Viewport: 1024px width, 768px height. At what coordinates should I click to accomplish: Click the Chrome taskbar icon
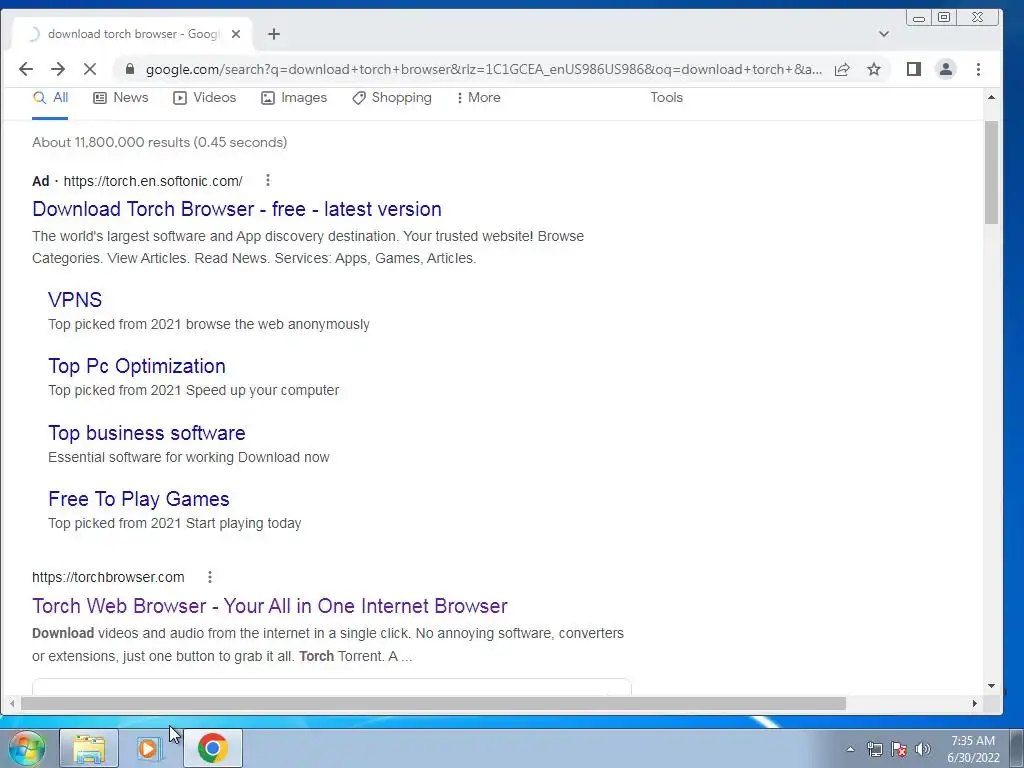tap(213, 748)
